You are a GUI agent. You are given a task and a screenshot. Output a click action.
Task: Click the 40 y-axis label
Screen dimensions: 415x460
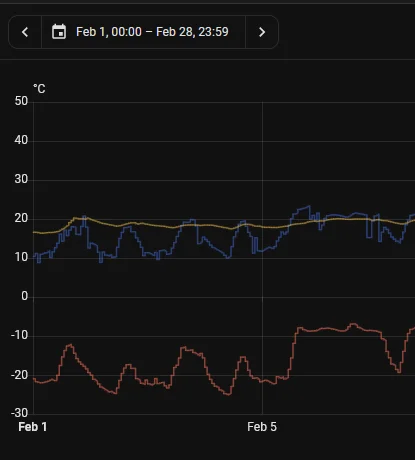click(x=21, y=140)
